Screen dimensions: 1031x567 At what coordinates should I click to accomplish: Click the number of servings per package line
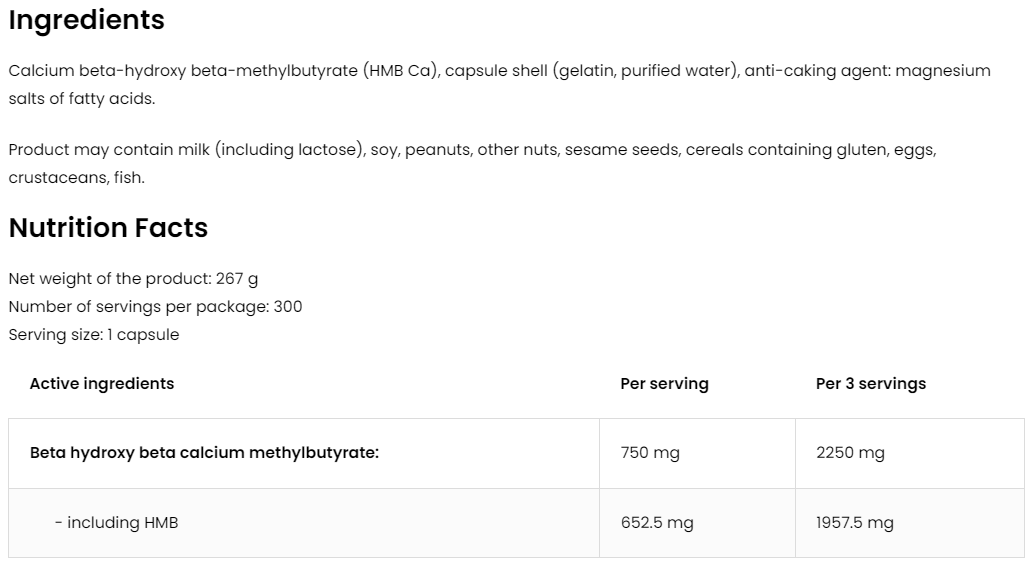click(x=155, y=307)
